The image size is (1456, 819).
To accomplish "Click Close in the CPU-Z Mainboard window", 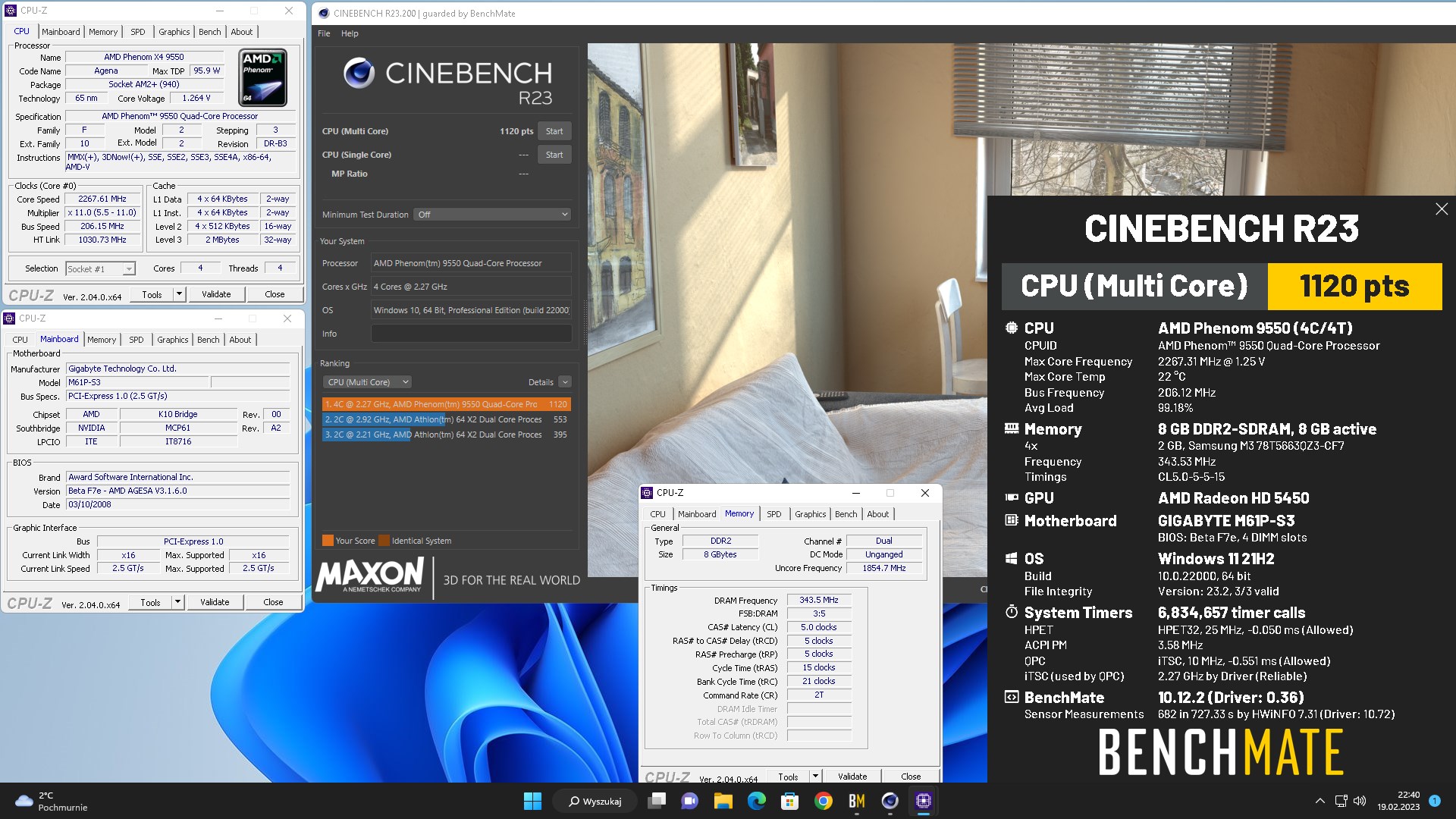I will click(273, 602).
